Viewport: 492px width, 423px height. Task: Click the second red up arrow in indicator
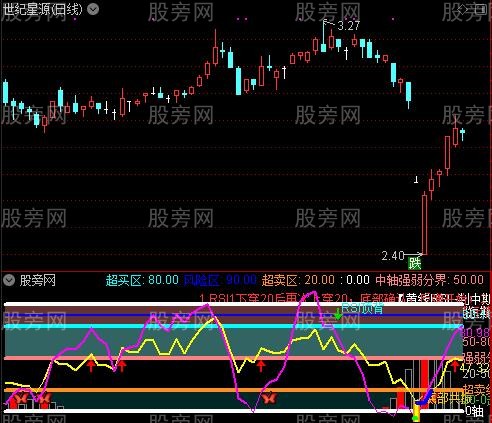(122, 366)
